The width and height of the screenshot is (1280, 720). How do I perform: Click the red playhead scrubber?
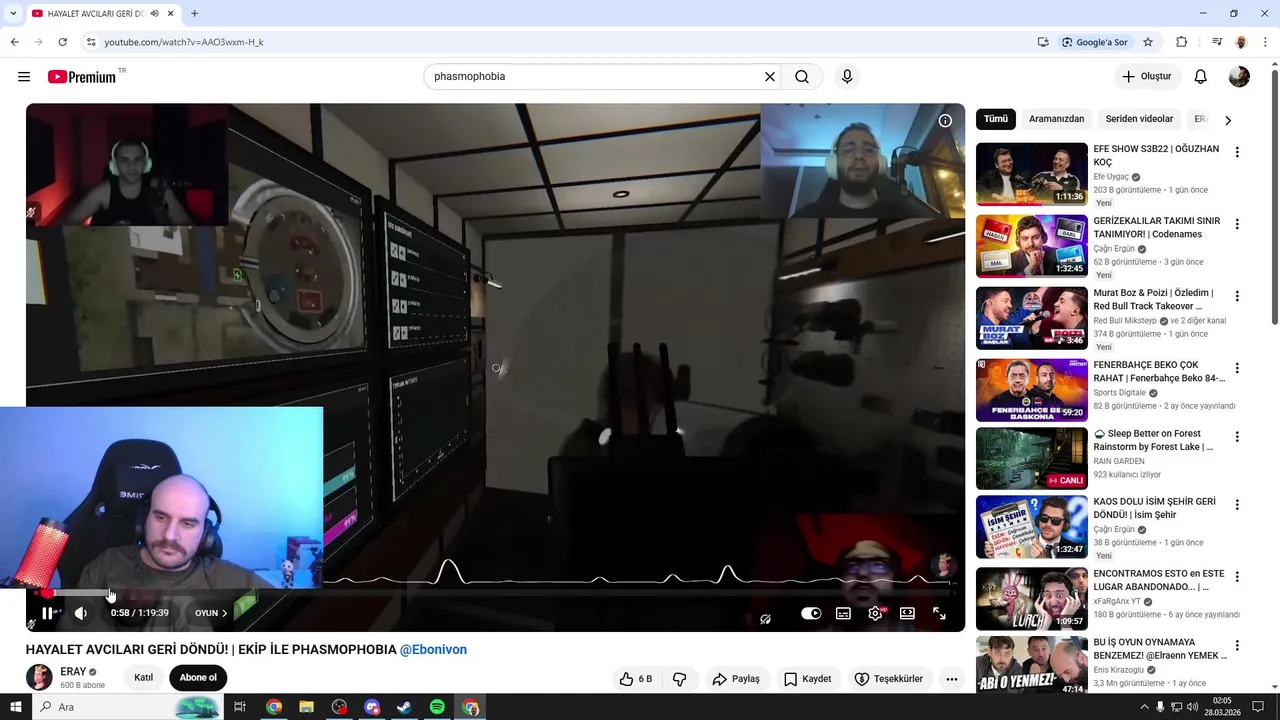coord(47,593)
